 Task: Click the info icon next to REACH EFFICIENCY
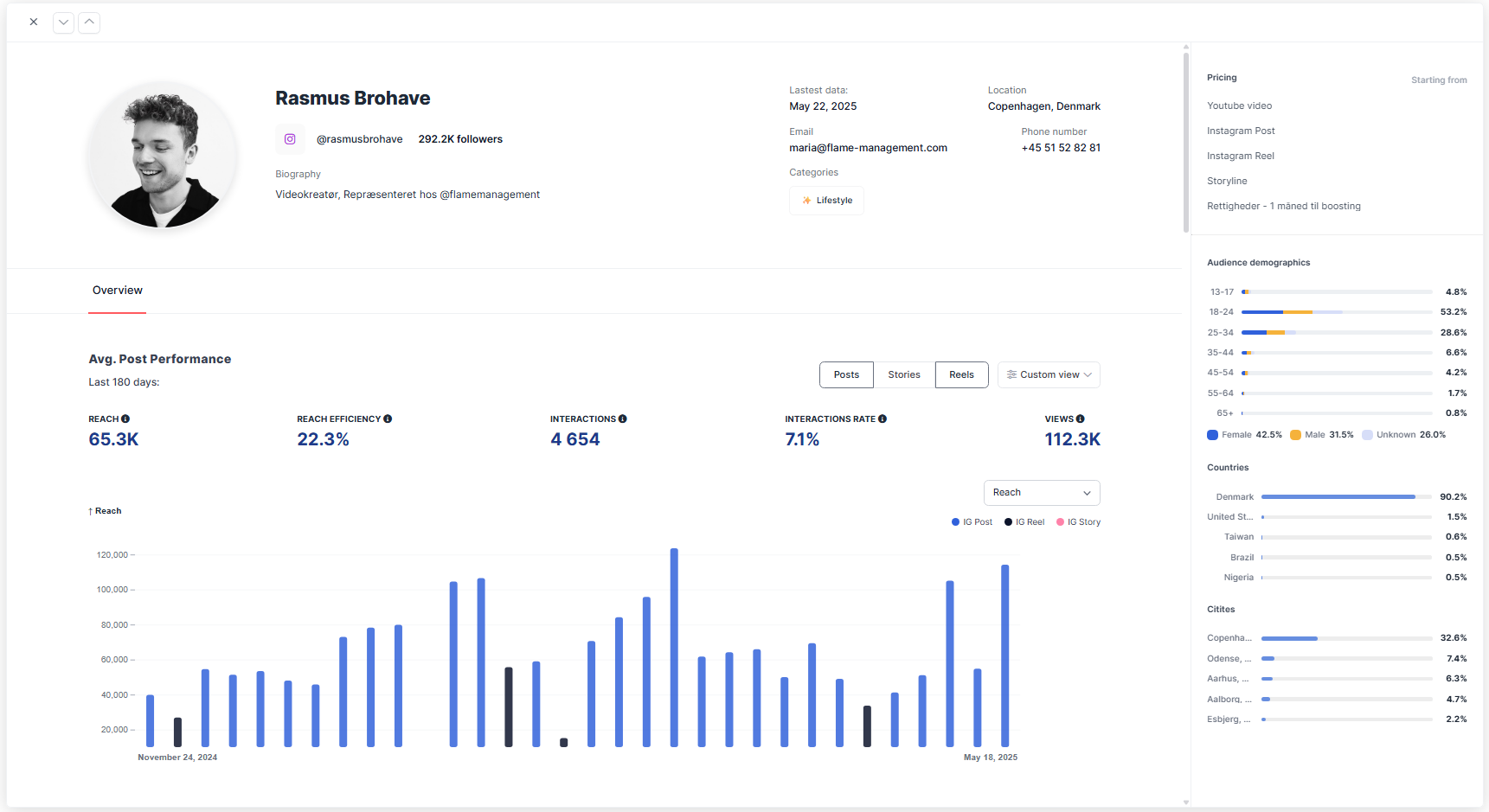(387, 419)
